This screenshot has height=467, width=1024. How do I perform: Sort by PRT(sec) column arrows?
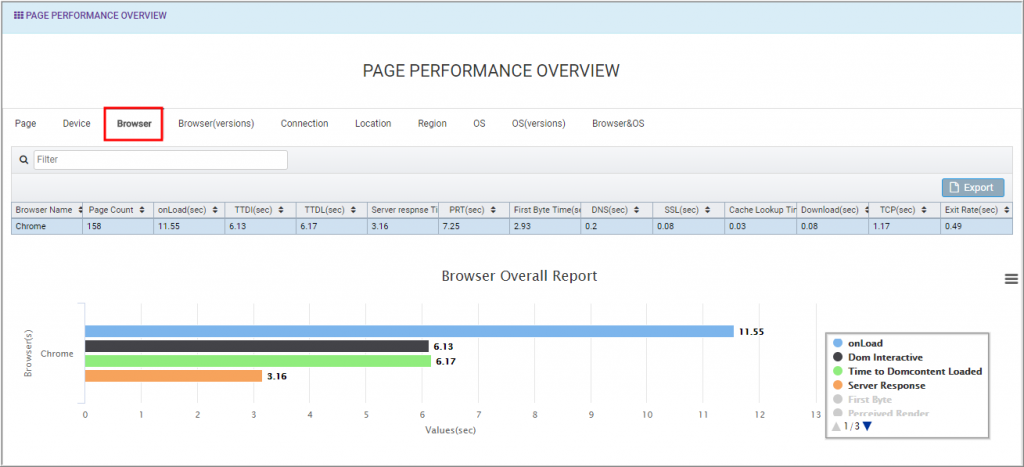point(492,210)
